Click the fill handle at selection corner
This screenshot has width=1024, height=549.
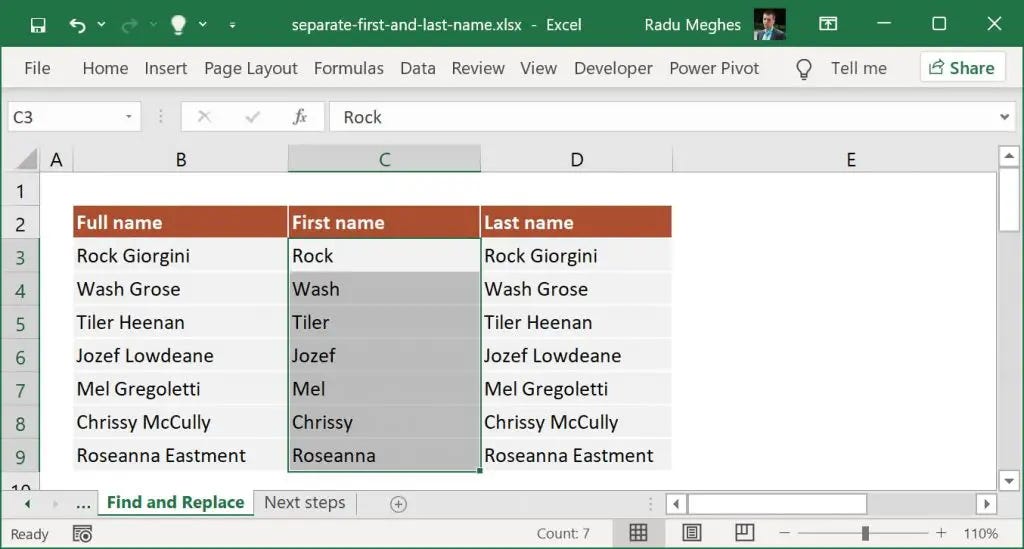point(480,470)
